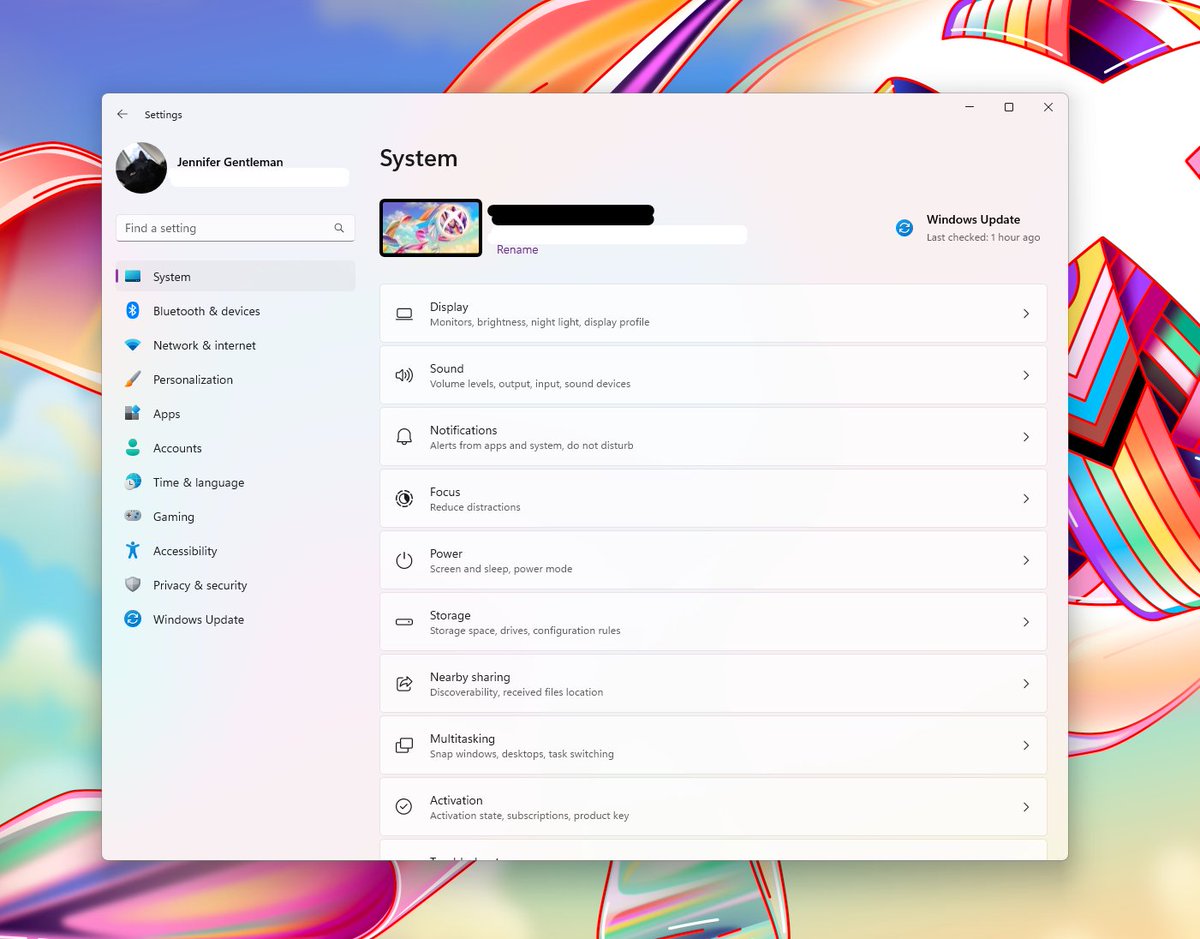Open the Privacy & security label
1200x939 pixels.
[200, 585]
